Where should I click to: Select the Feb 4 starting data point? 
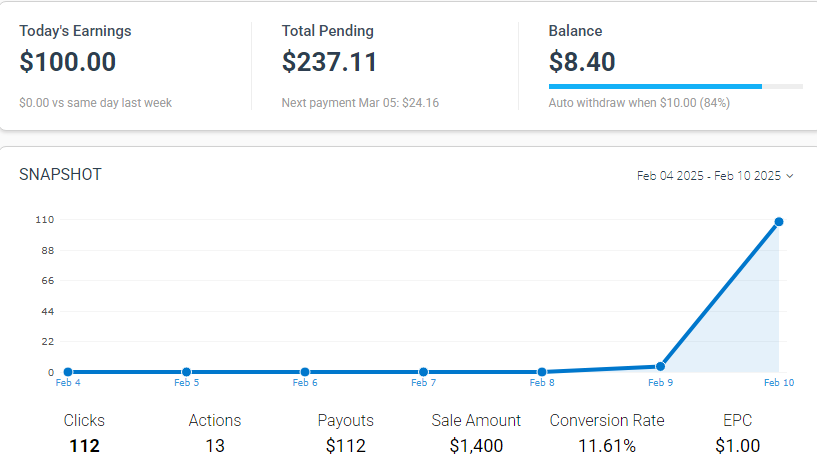coord(68,372)
